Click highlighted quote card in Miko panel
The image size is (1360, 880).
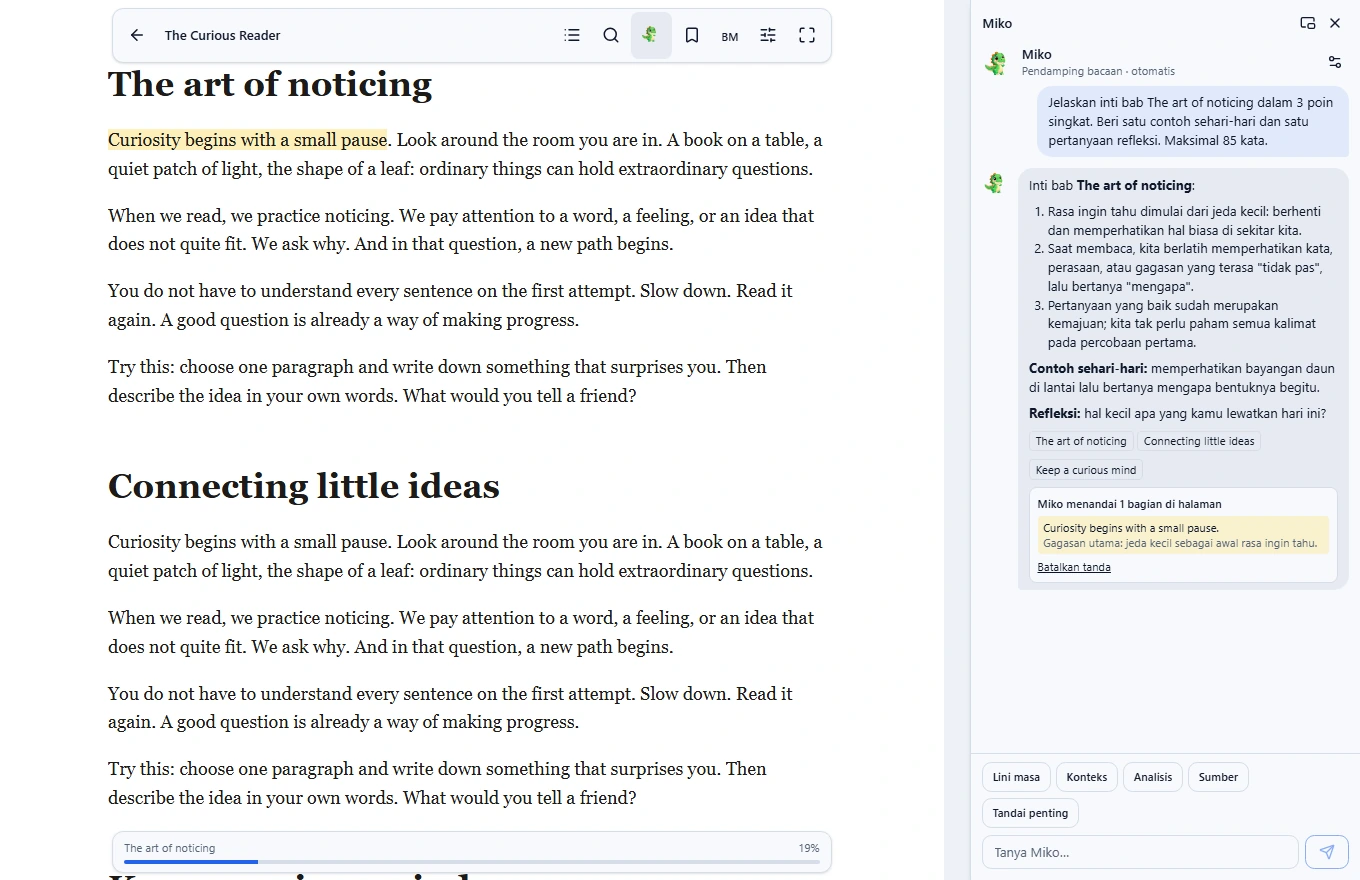tap(1183, 535)
